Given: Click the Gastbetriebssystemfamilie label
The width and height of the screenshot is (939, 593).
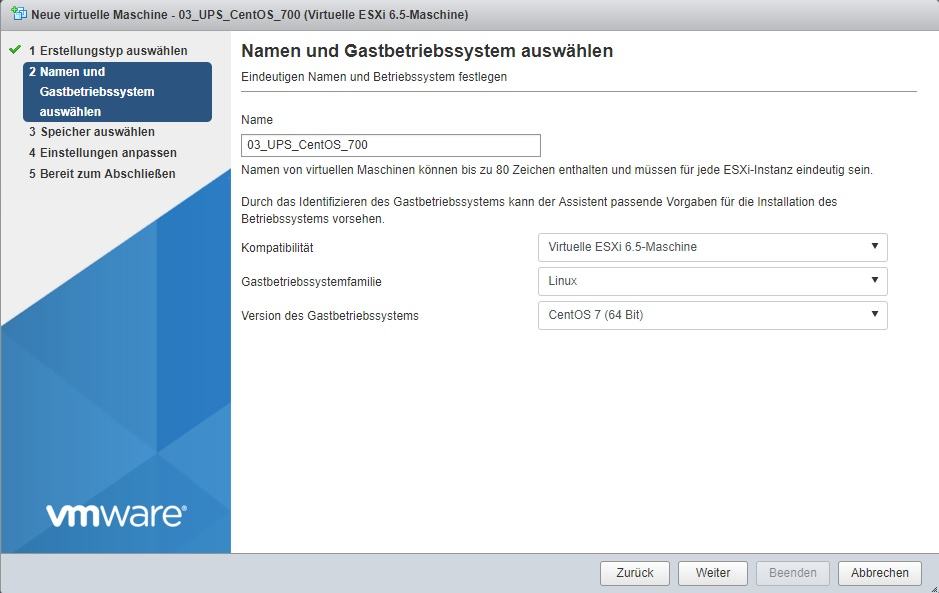Looking at the screenshot, I should [311, 282].
